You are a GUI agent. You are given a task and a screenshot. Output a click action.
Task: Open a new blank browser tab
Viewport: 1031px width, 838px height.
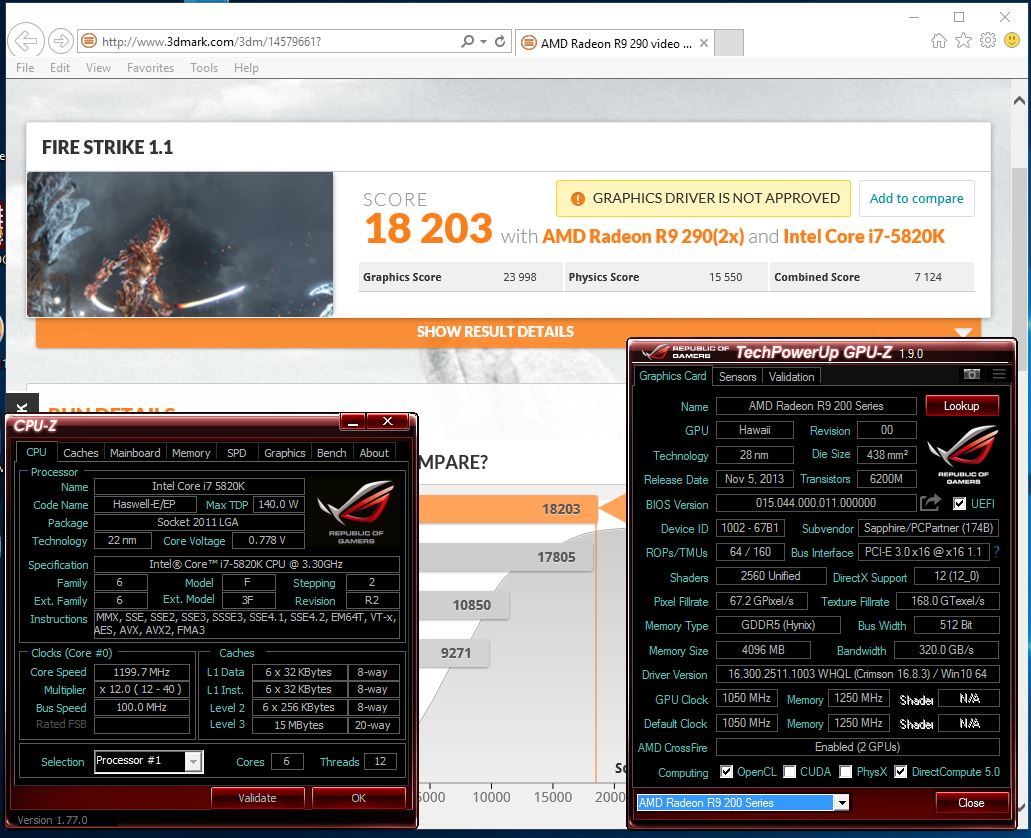[729, 43]
